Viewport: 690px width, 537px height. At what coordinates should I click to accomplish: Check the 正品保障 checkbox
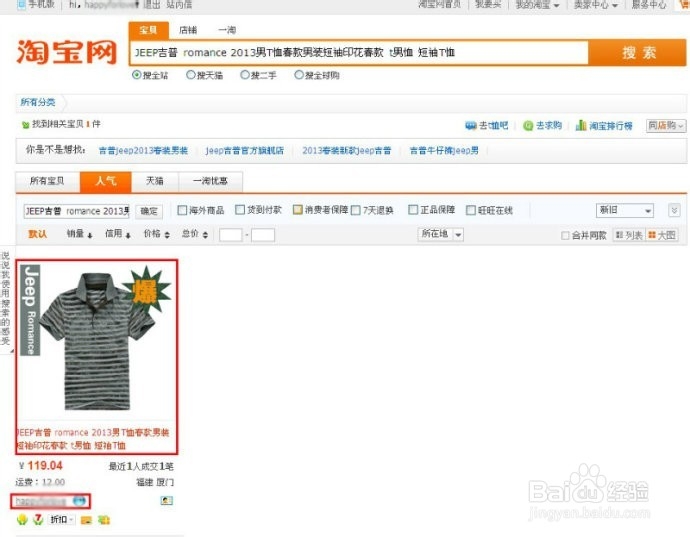tap(413, 210)
